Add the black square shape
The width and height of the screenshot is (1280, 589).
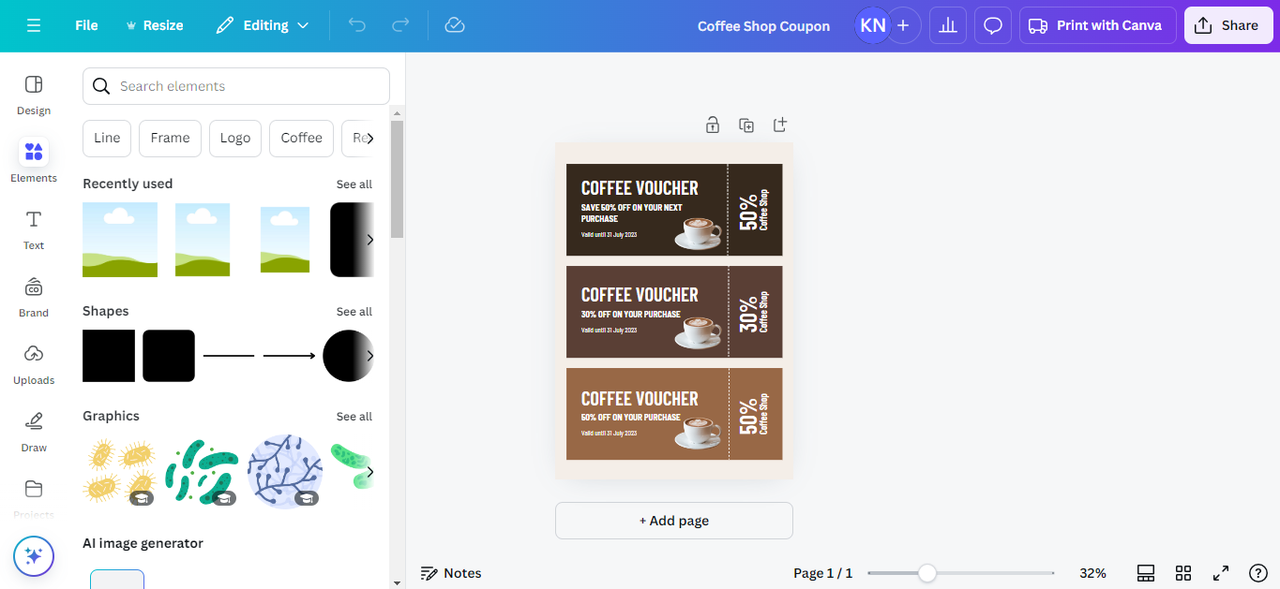pyautogui.click(x=109, y=356)
